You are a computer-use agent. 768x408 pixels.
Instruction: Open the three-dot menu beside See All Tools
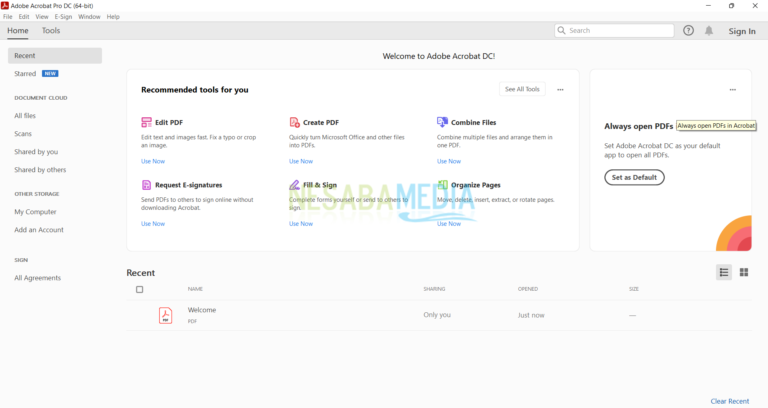tap(560, 90)
